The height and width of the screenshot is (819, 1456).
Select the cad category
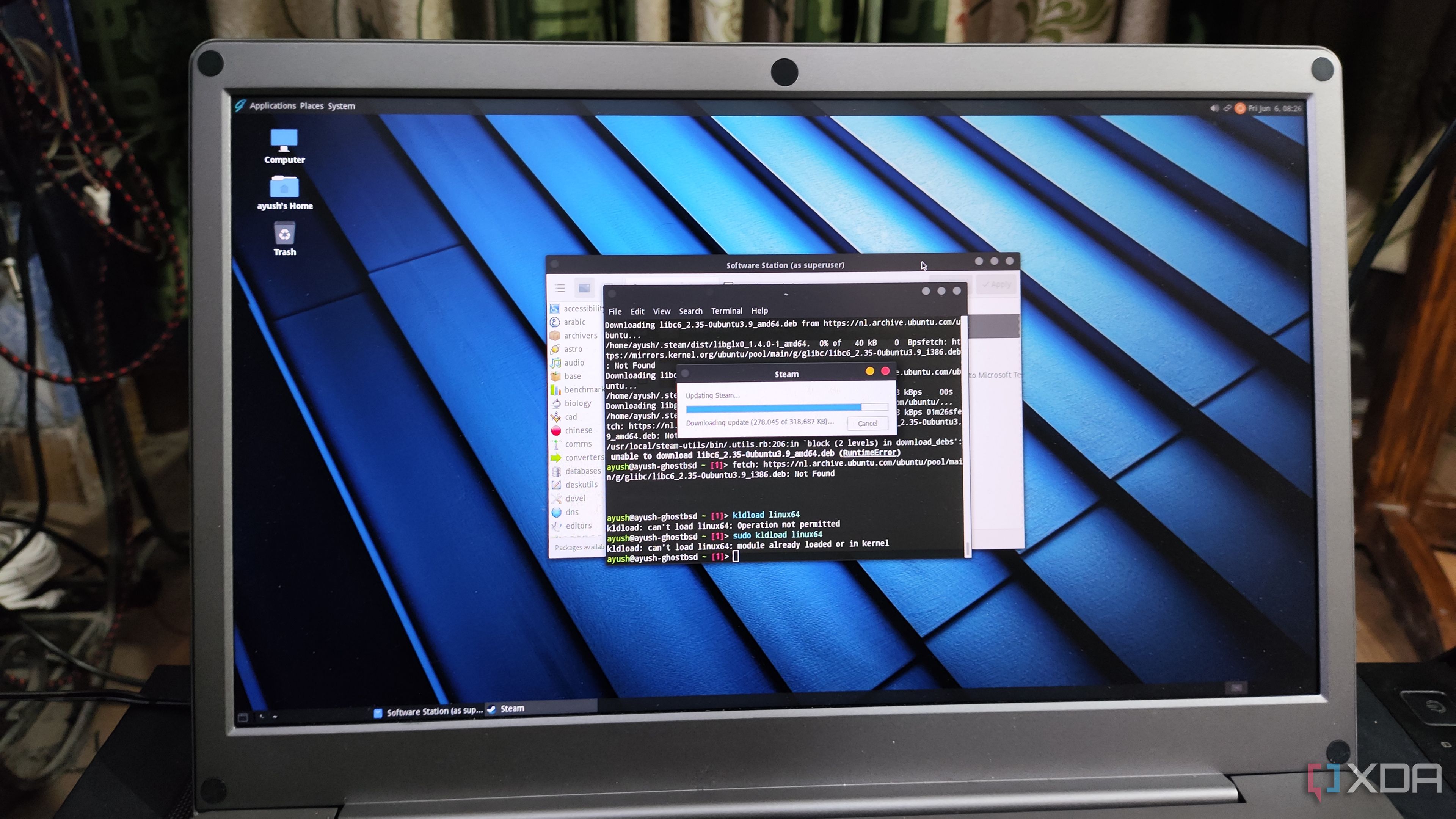click(x=565, y=417)
